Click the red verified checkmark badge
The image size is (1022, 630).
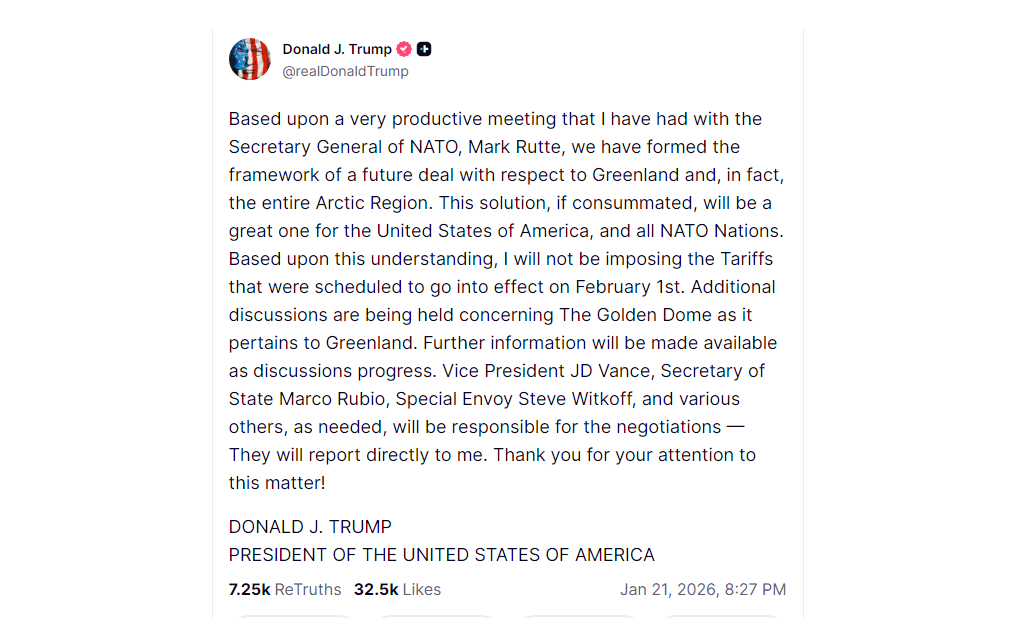tap(404, 49)
